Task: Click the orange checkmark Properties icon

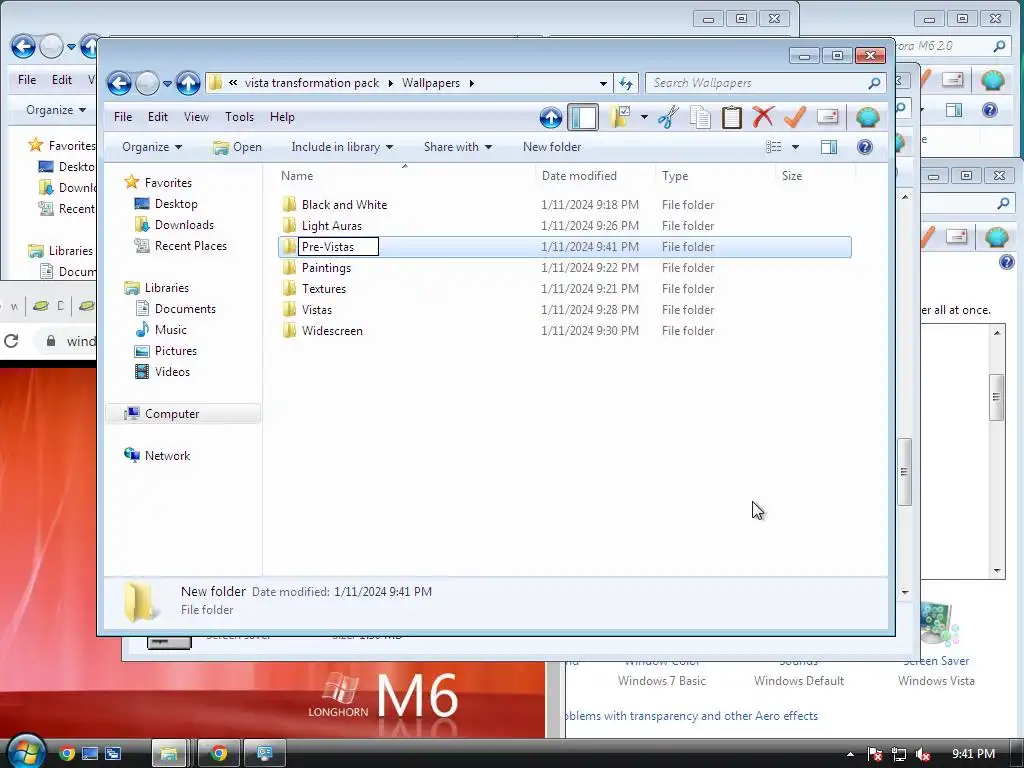Action: coord(795,118)
